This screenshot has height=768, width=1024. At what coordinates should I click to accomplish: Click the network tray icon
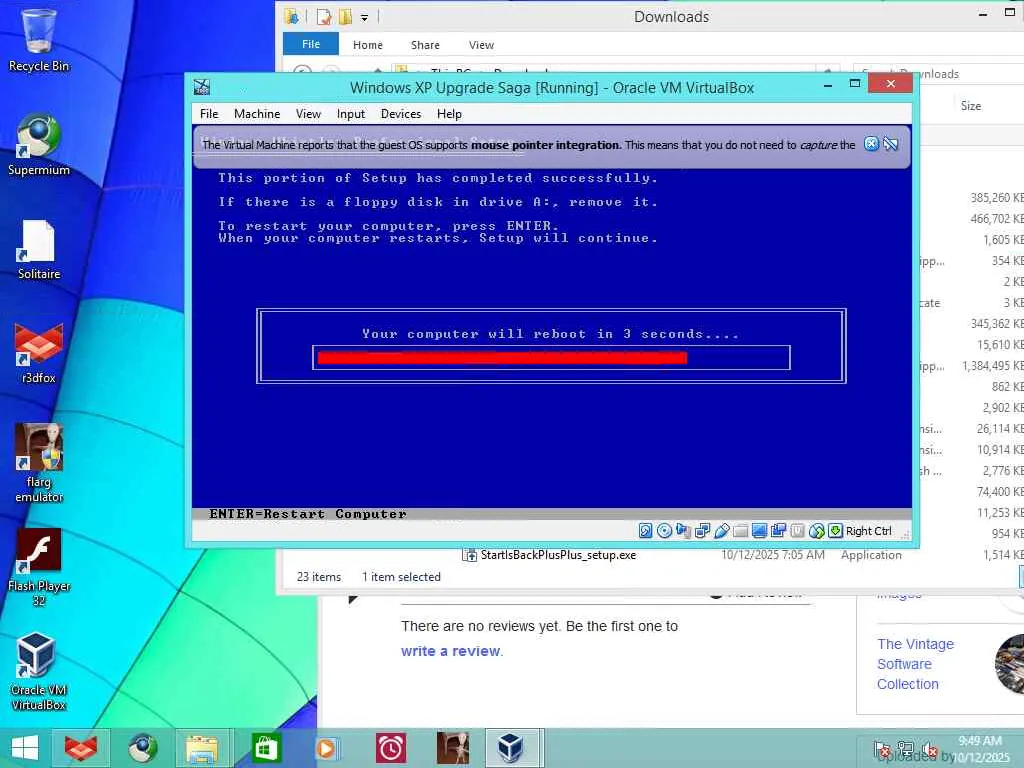pos(905,750)
